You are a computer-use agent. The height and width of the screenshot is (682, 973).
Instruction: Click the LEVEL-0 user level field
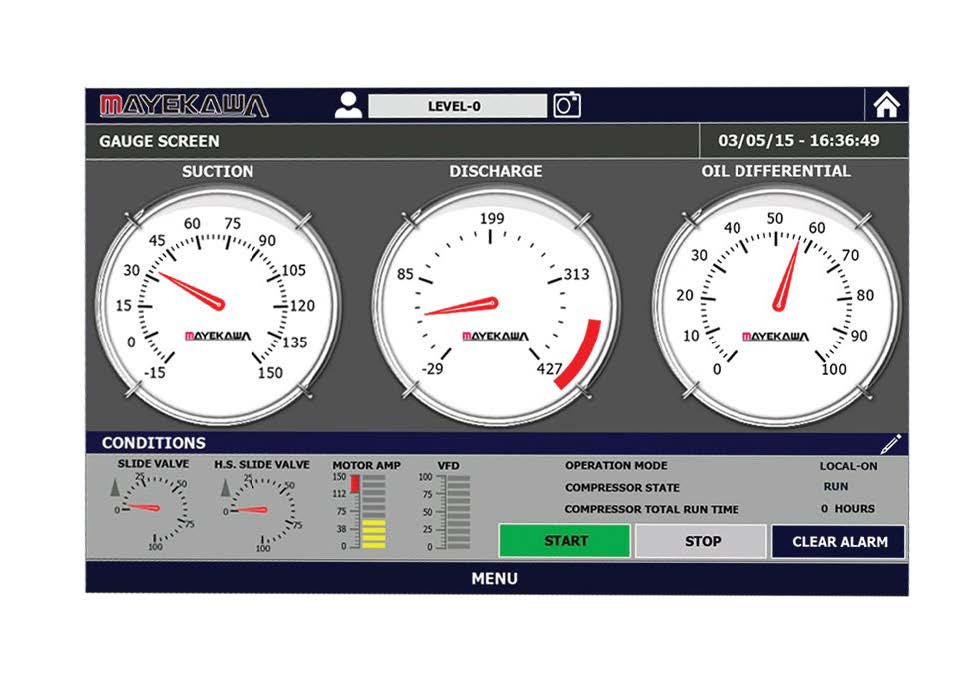(x=457, y=106)
